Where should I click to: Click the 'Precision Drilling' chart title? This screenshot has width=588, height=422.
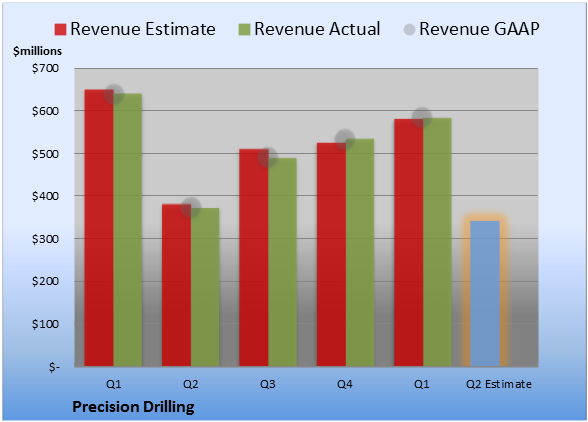tap(134, 407)
